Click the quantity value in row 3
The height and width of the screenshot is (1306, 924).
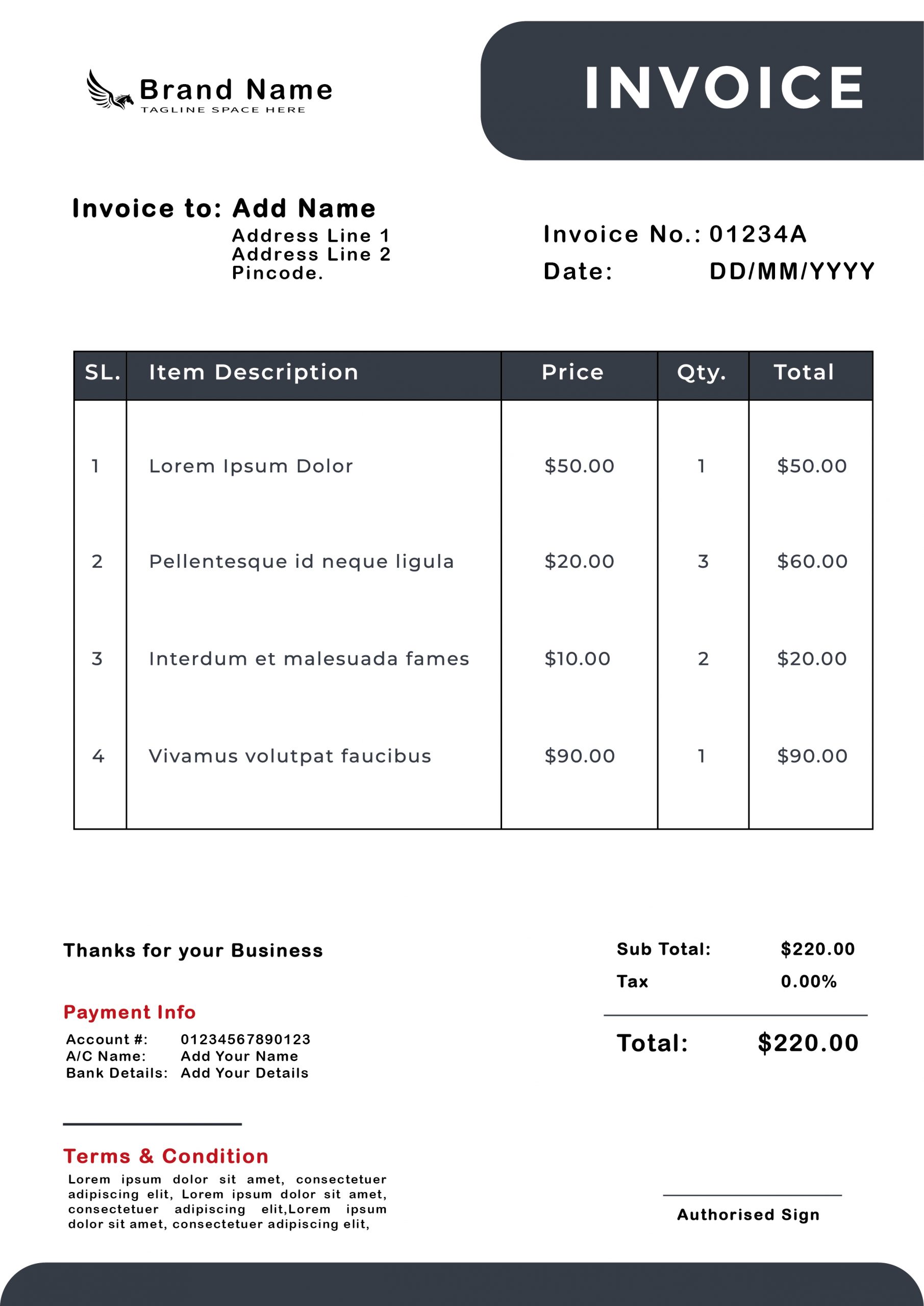pyautogui.click(x=703, y=659)
